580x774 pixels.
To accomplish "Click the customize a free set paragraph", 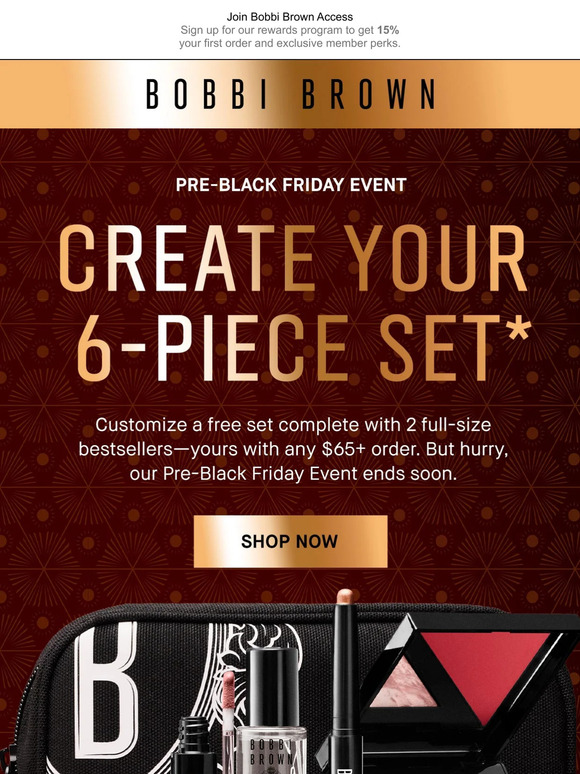I will click(x=293, y=449).
